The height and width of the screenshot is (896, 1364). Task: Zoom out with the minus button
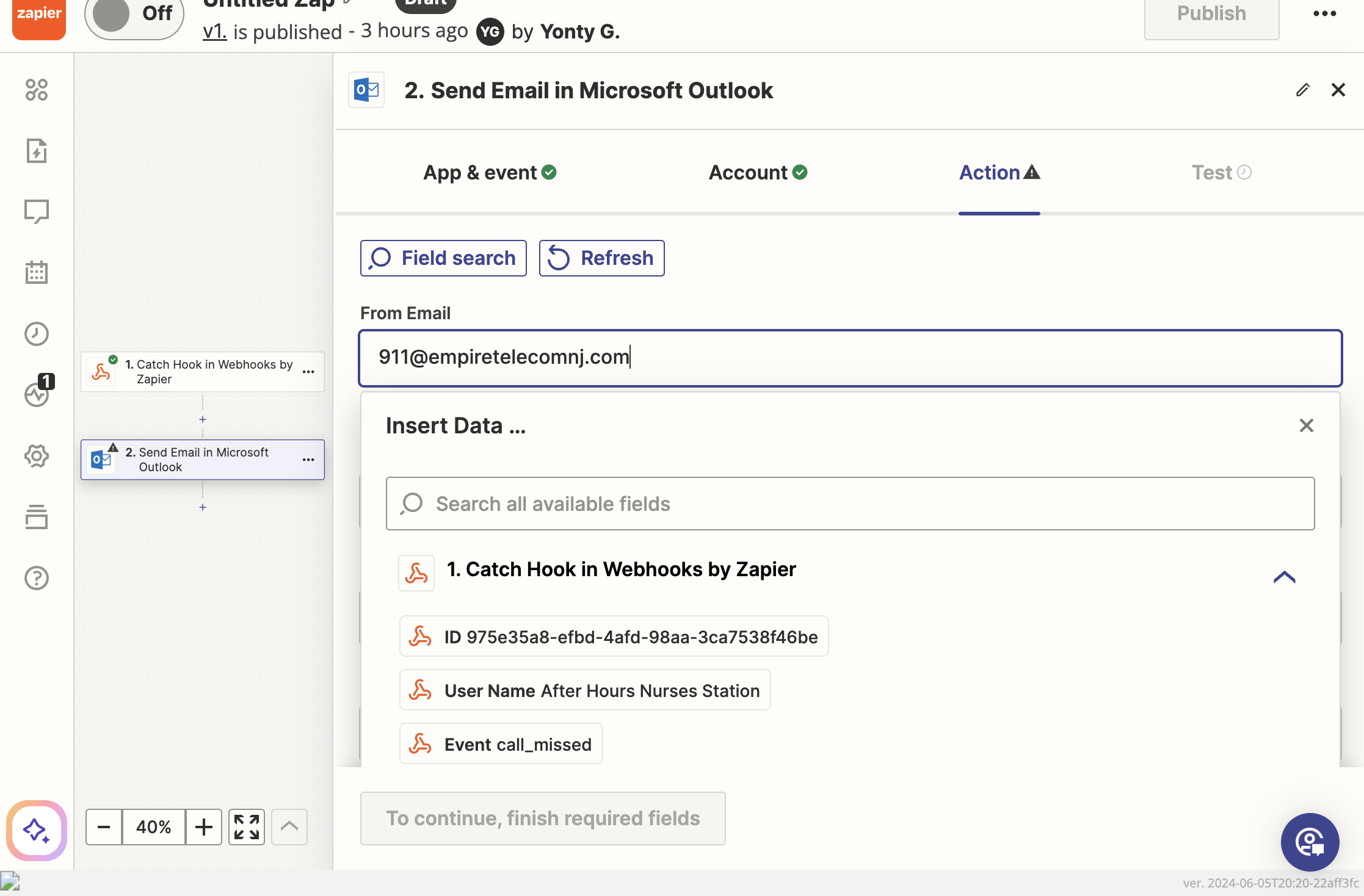(x=104, y=827)
